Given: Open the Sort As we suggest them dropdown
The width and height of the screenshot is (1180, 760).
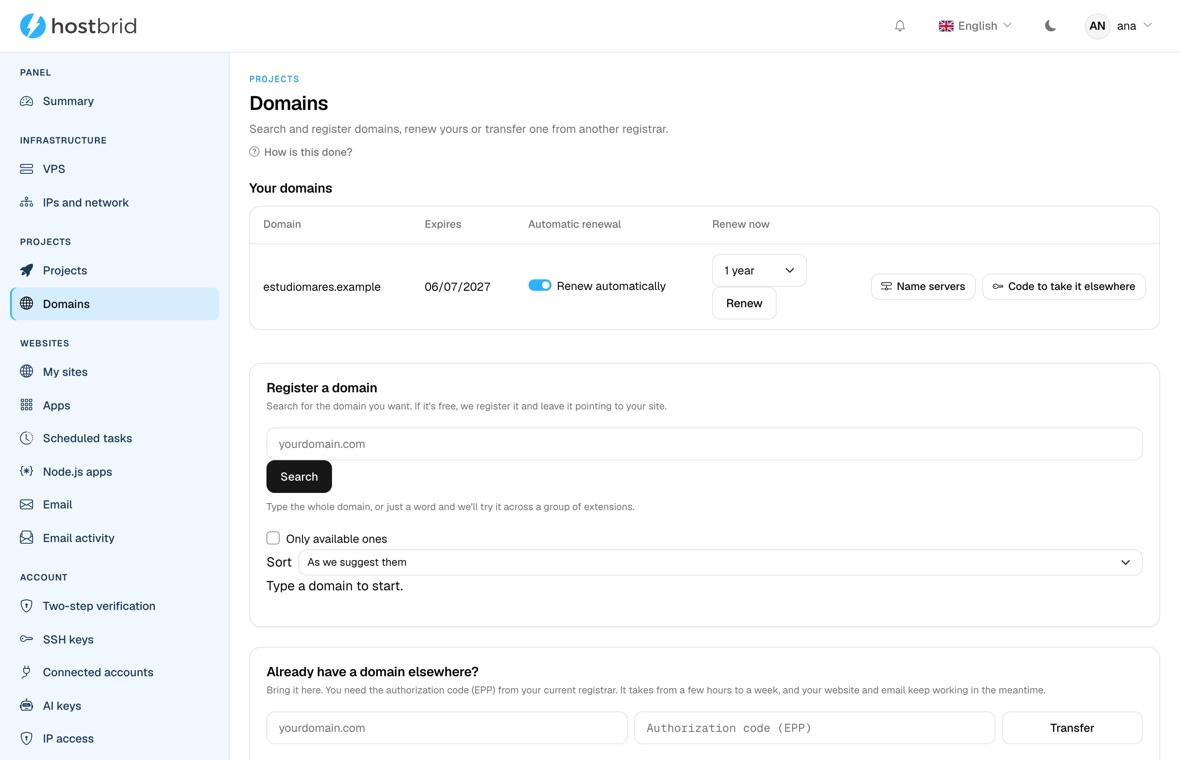Looking at the screenshot, I should 720,562.
